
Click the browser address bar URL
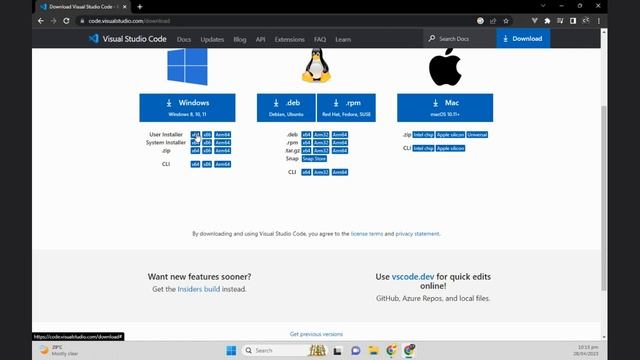point(129,21)
